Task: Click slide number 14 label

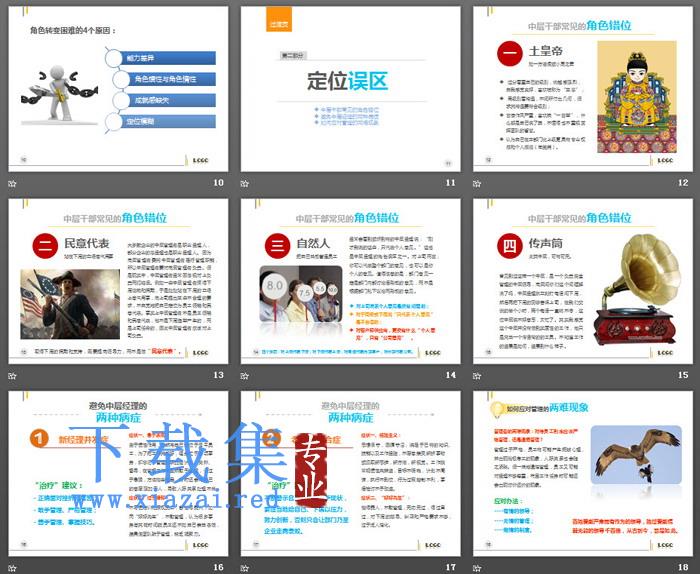Action: coord(450,375)
